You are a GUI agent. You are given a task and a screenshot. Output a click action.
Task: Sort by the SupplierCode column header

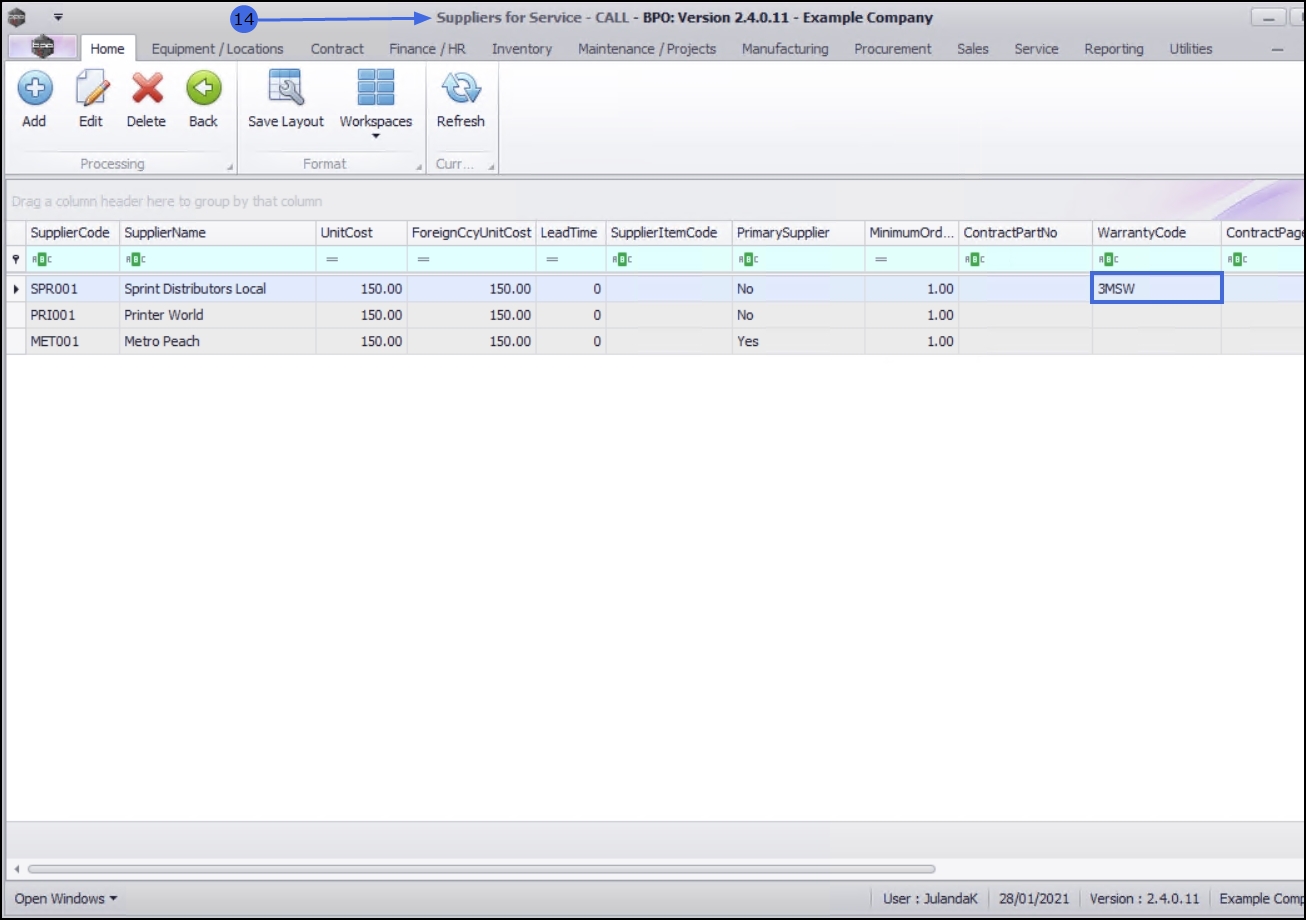click(72, 233)
